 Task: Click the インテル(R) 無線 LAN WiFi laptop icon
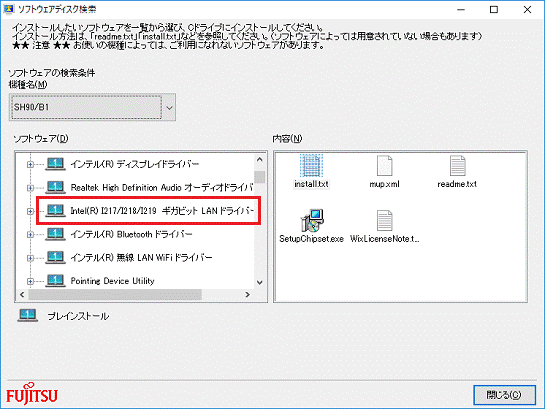tap(56, 257)
